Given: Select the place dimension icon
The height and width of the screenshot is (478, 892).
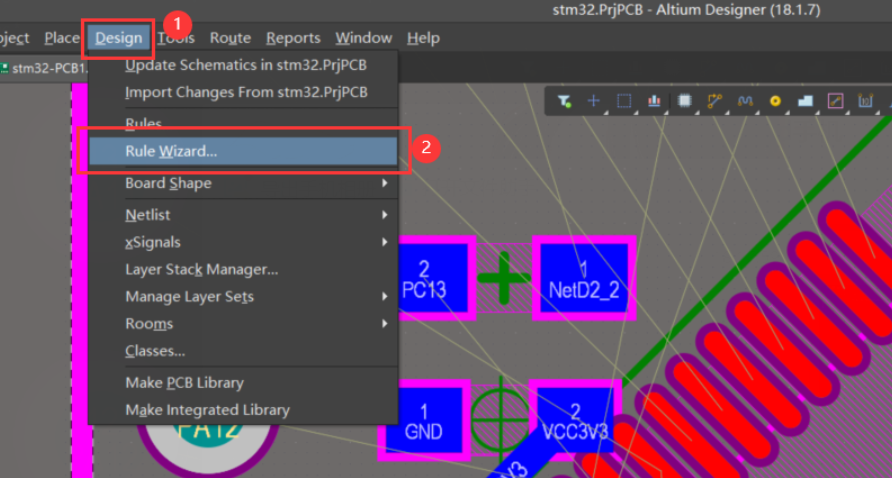Looking at the screenshot, I should click(x=865, y=101).
